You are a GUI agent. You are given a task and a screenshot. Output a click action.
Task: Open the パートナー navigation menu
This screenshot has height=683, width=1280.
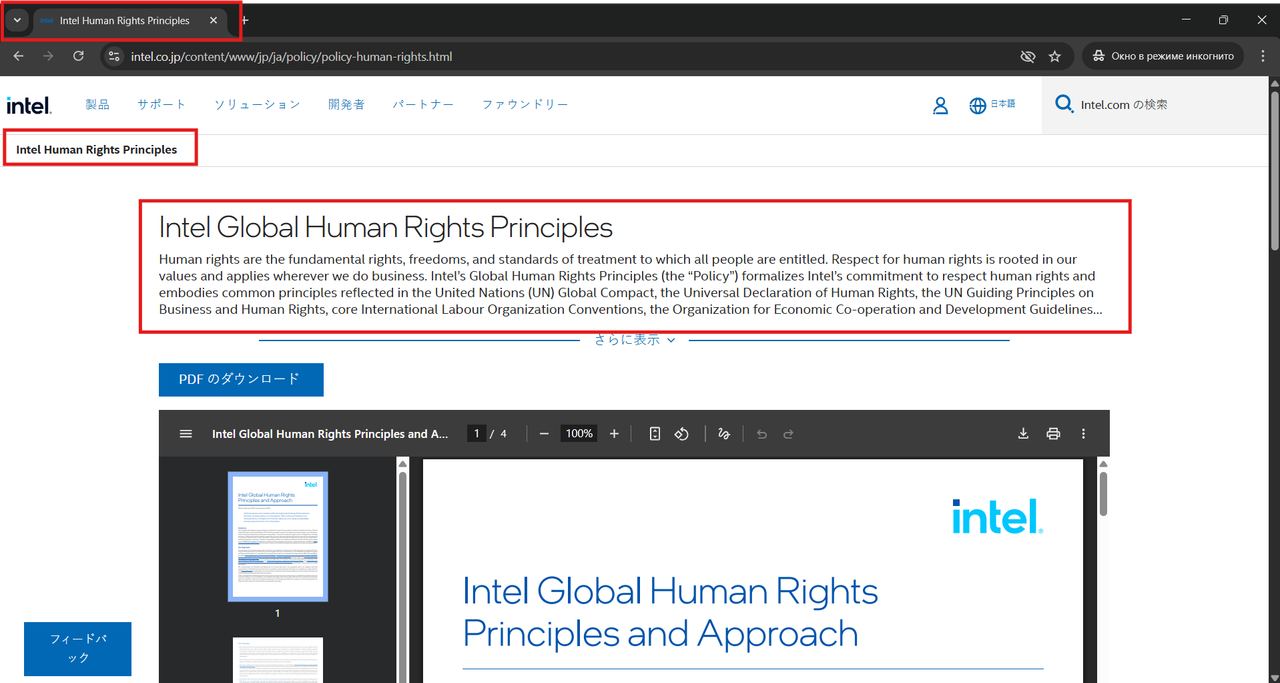coord(423,105)
